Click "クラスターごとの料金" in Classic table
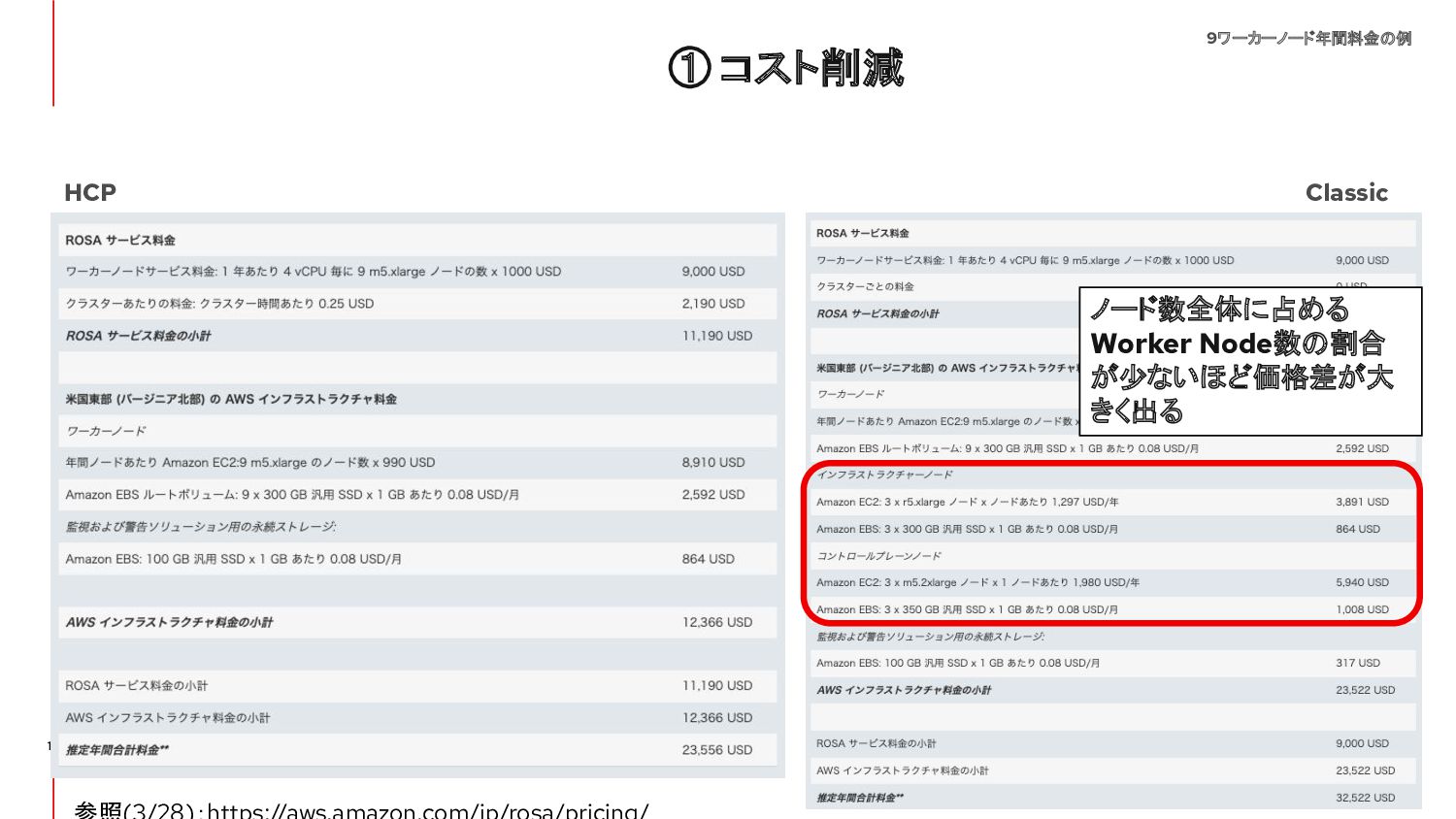The width and height of the screenshot is (1456, 819). click(865, 286)
